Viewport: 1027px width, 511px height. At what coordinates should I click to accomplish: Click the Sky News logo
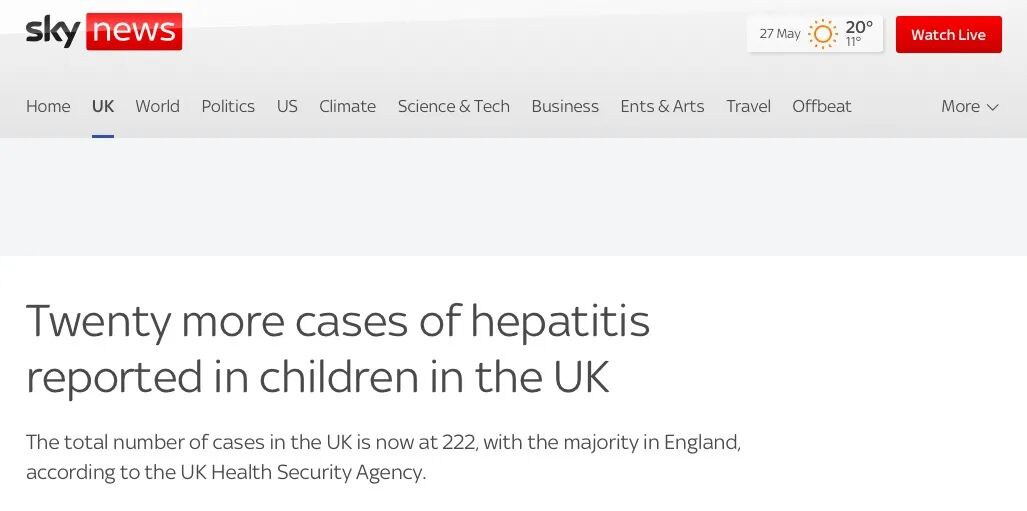click(104, 32)
